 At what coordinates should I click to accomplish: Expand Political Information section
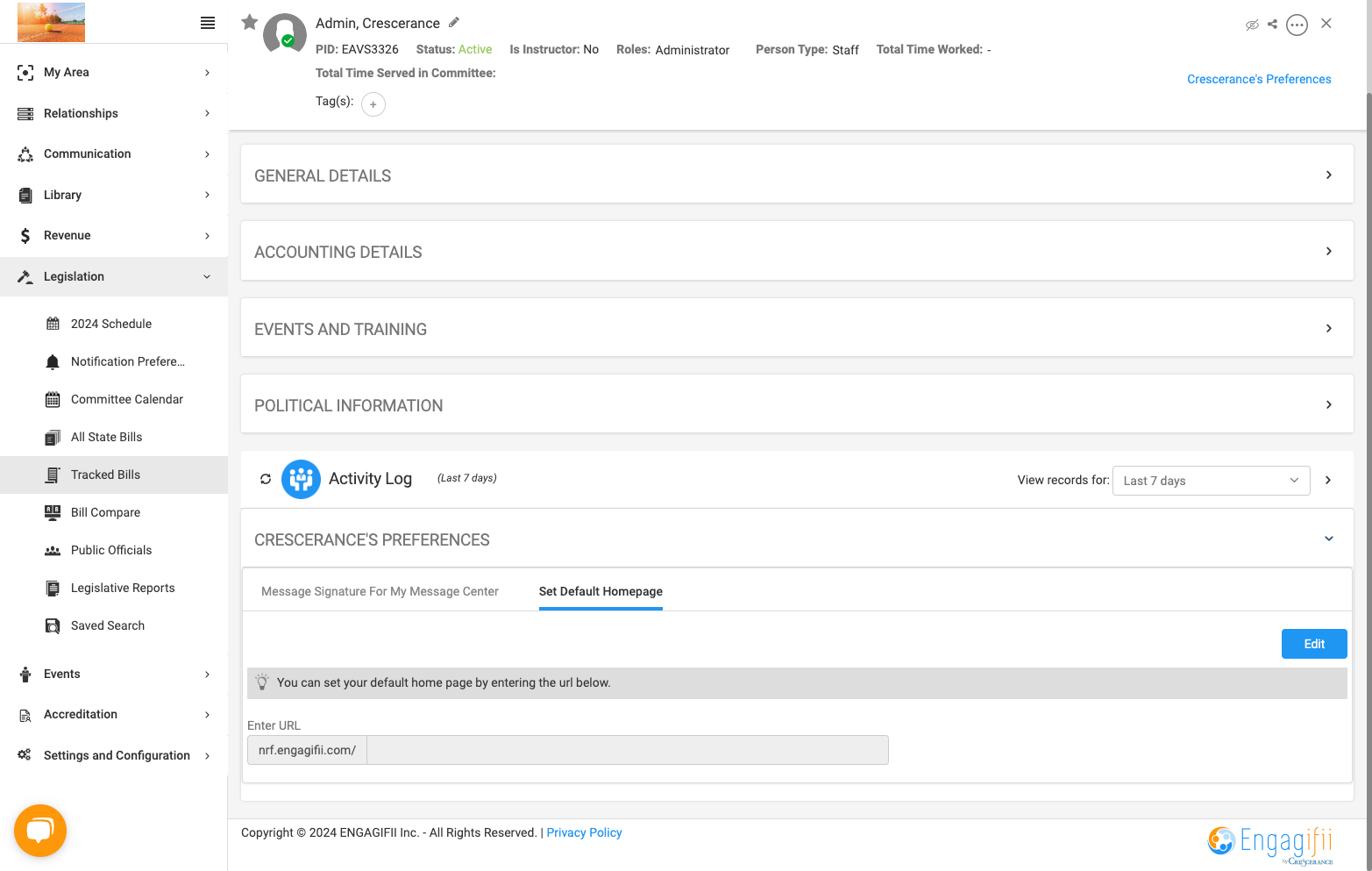pyautogui.click(x=797, y=404)
